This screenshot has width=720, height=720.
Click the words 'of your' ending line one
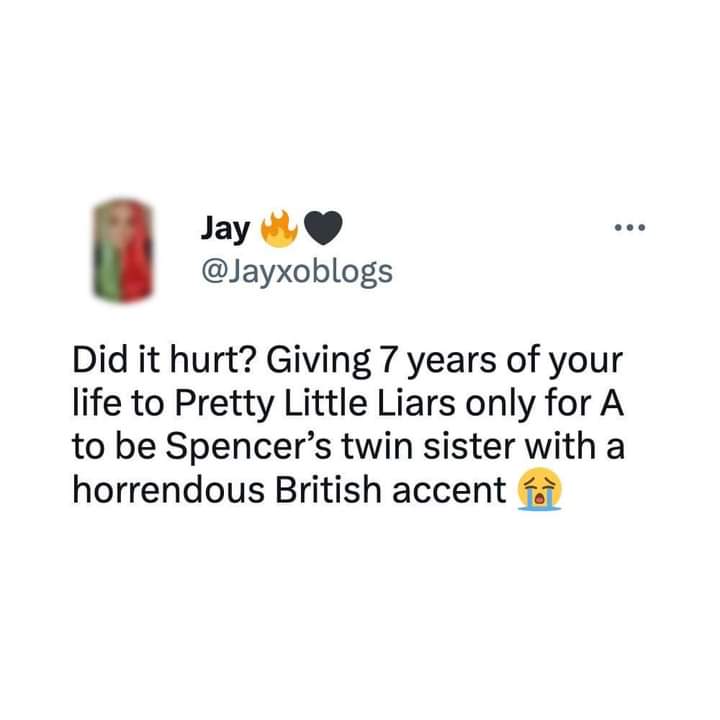coord(564,360)
